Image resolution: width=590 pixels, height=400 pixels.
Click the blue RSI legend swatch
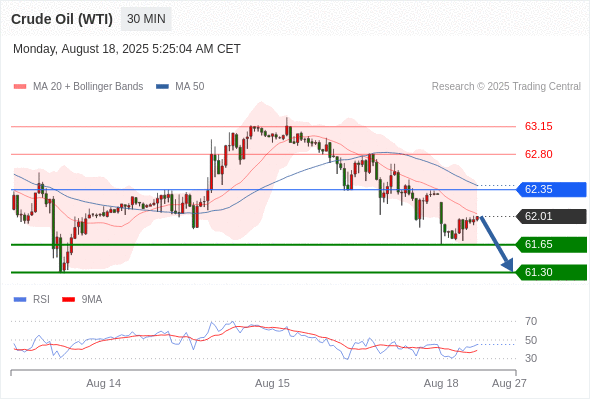[x=20, y=300]
